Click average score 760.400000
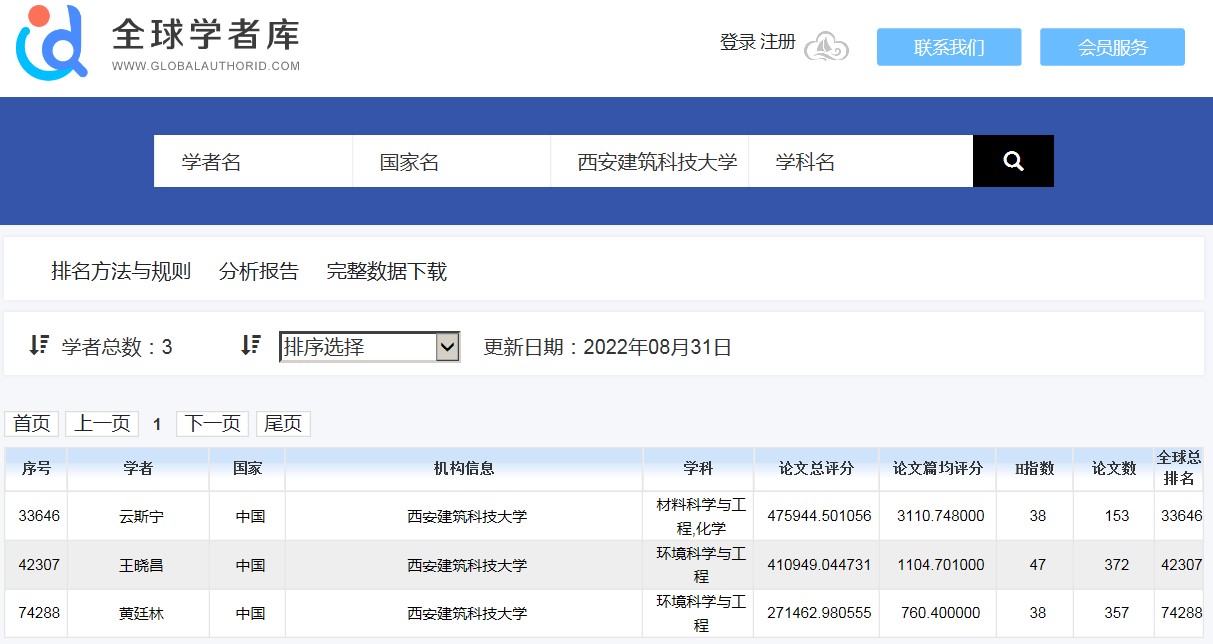This screenshot has width=1213, height=644. [941, 613]
